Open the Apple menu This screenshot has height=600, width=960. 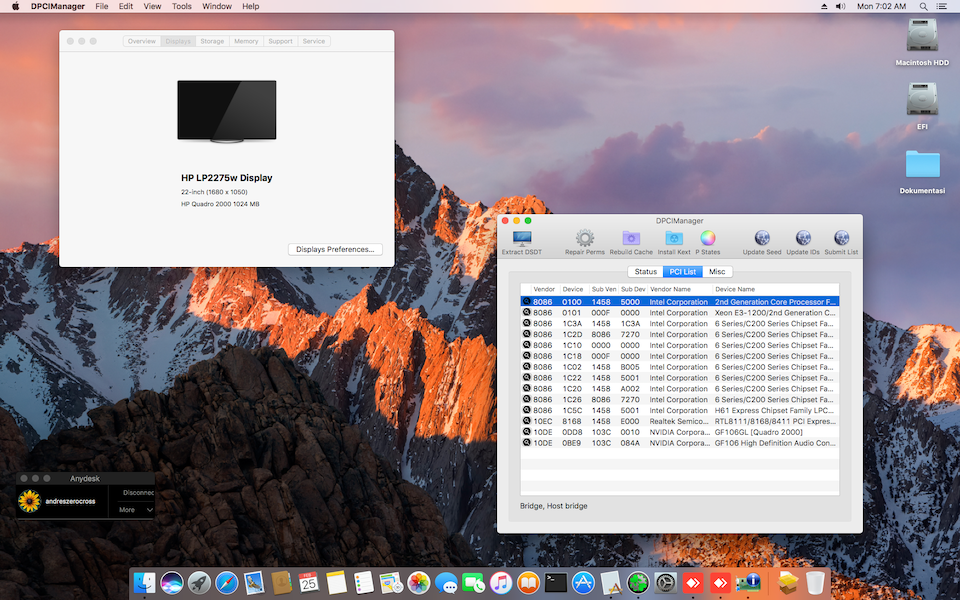pos(15,6)
